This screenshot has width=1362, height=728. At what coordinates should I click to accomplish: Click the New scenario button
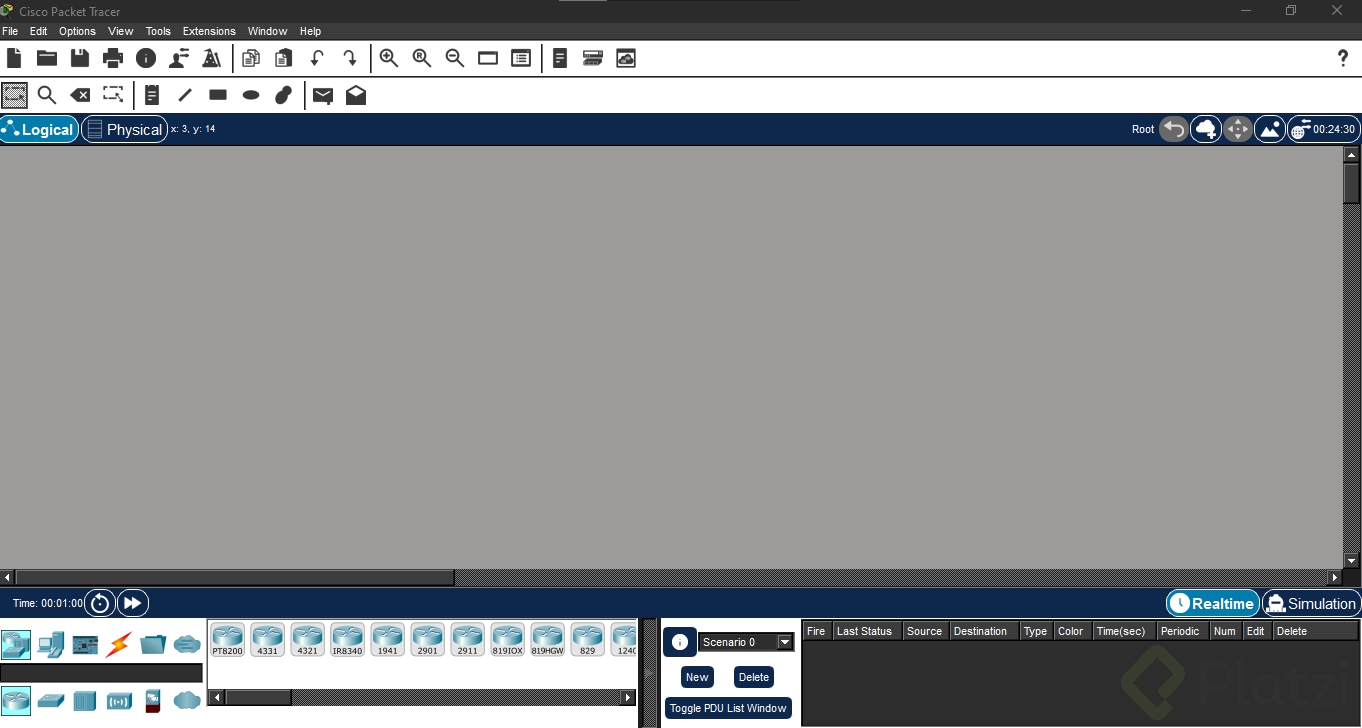pos(697,677)
